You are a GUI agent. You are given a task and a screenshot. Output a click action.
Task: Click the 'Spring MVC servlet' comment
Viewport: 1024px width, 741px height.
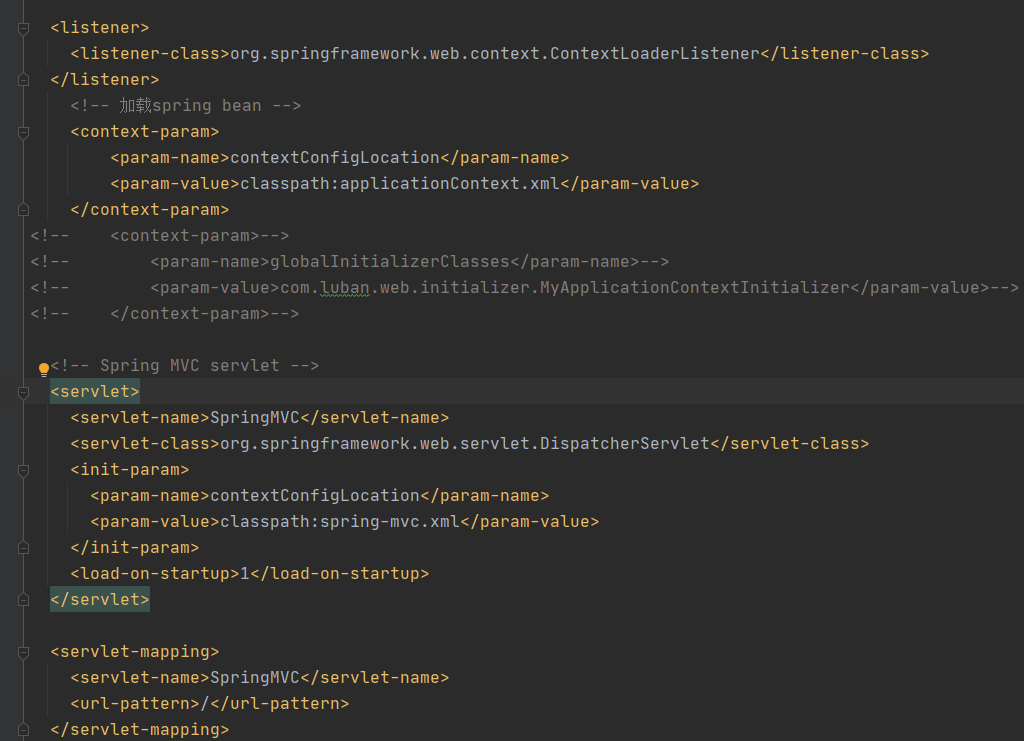(x=185, y=366)
